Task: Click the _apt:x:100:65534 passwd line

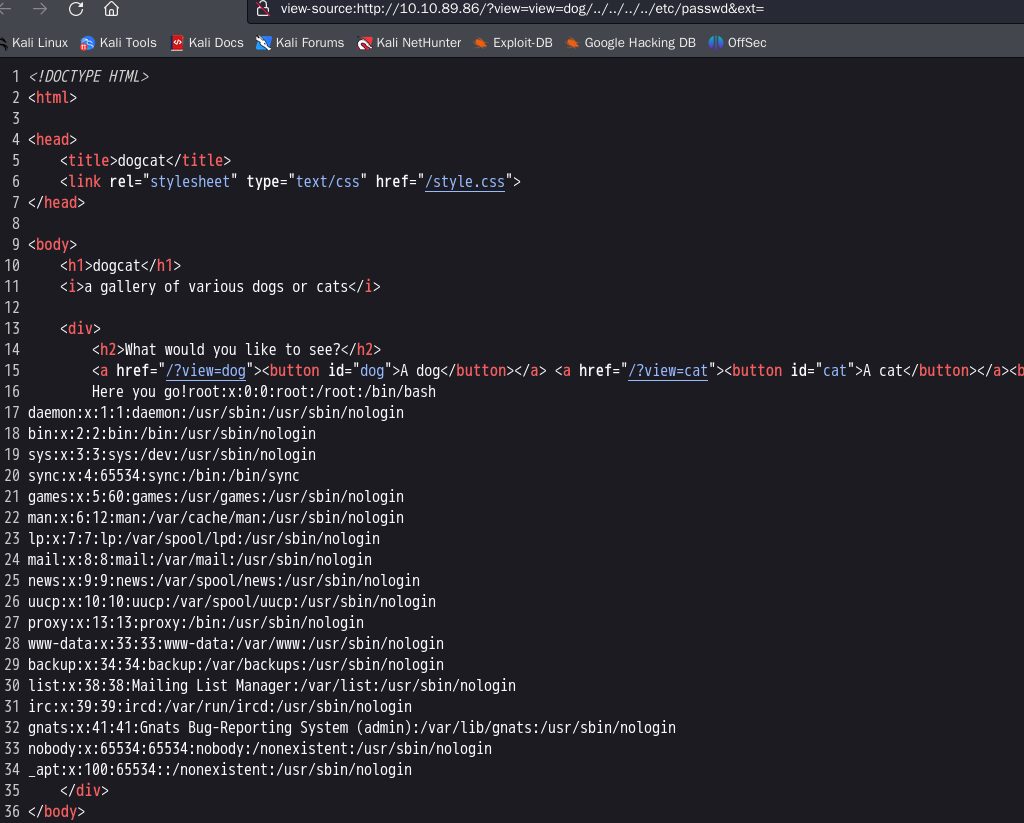Action: click(220, 769)
